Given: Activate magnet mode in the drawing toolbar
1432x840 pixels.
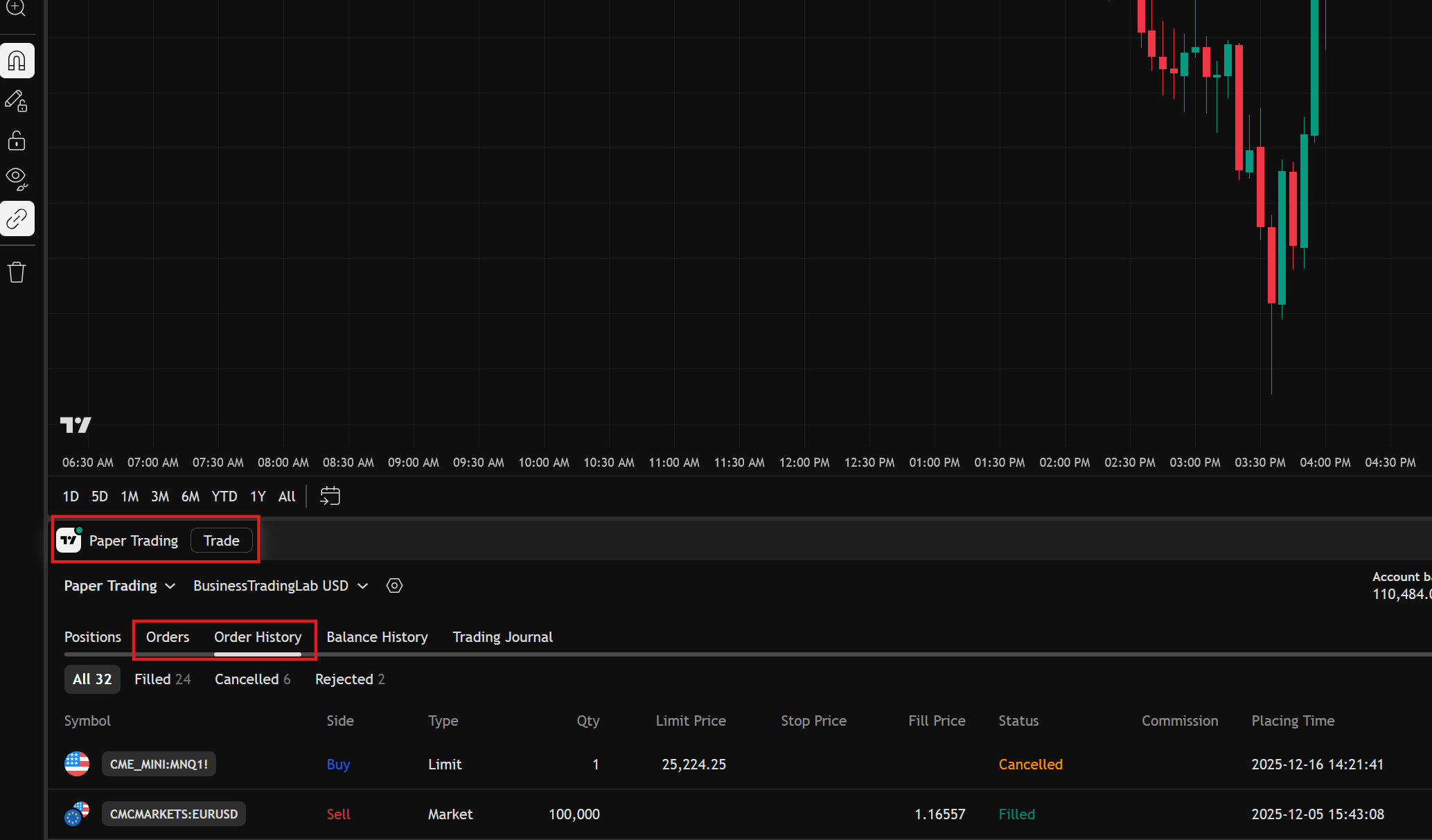Looking at the screenshot, I should point(15,60).
